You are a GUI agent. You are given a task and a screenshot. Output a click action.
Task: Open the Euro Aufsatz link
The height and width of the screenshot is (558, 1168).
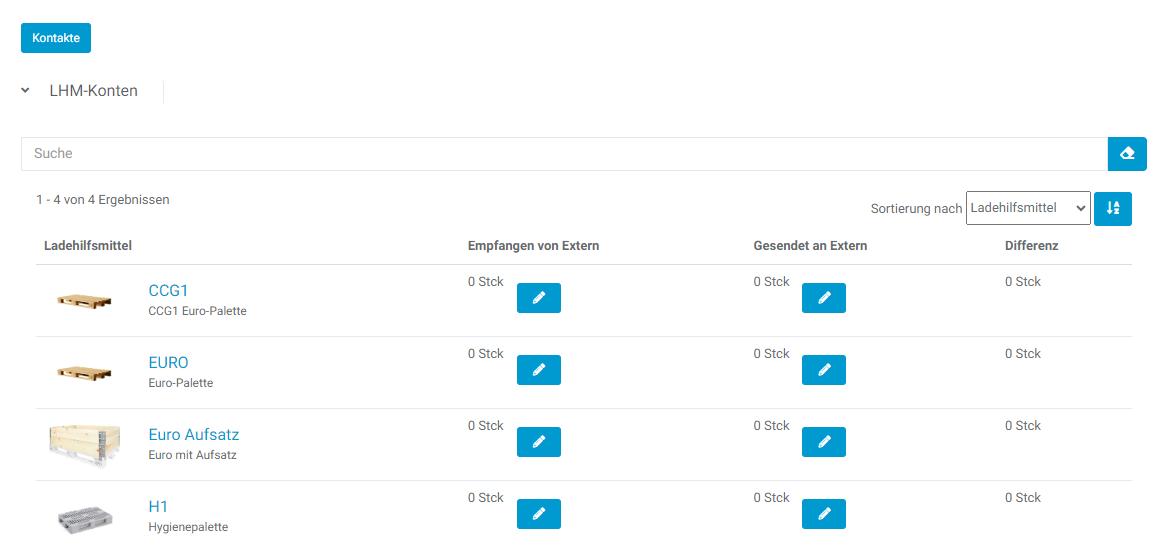pyautogui.click(x=193, y=435)
